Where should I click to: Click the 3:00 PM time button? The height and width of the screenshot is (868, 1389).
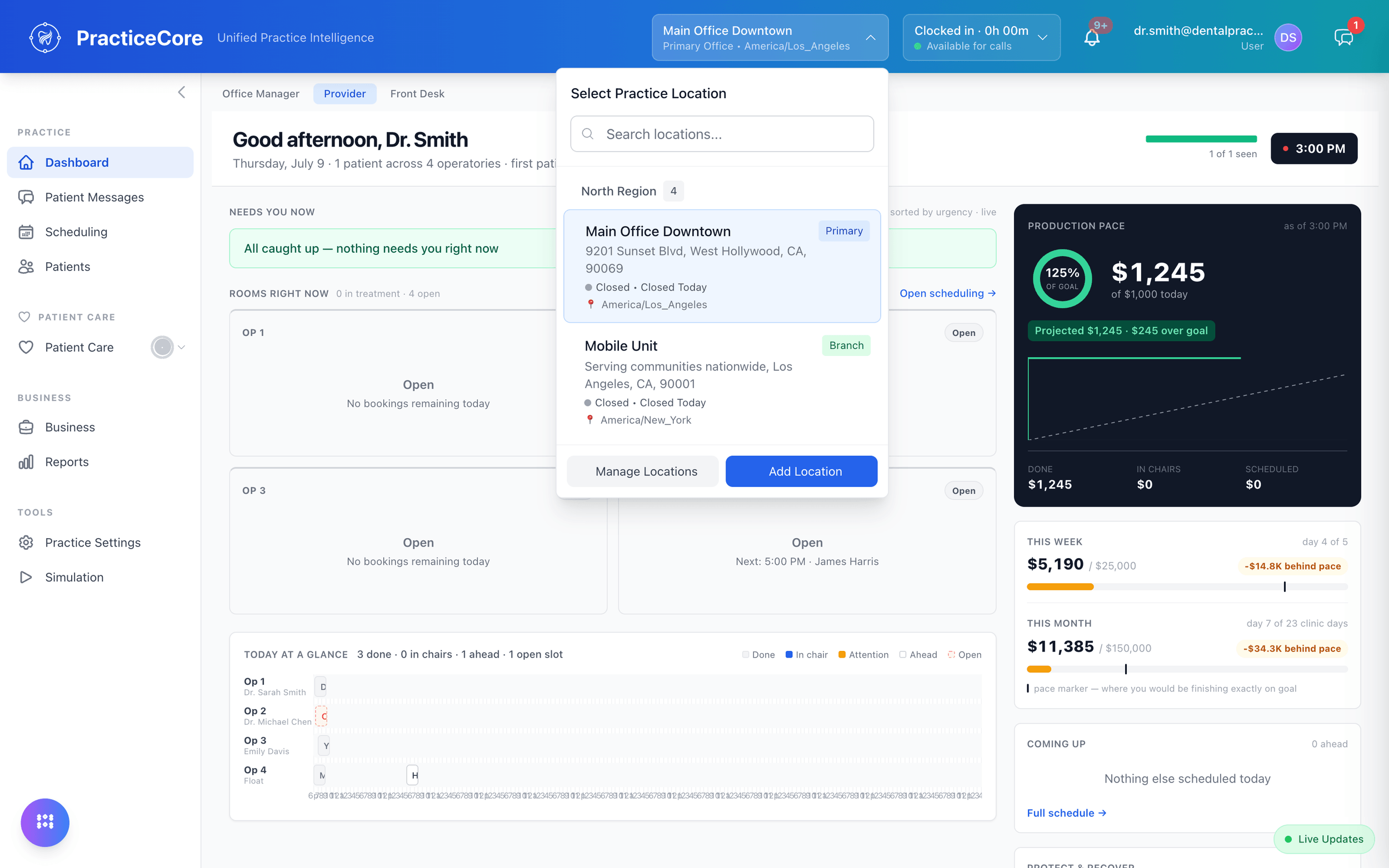(x=1314, y=149)
